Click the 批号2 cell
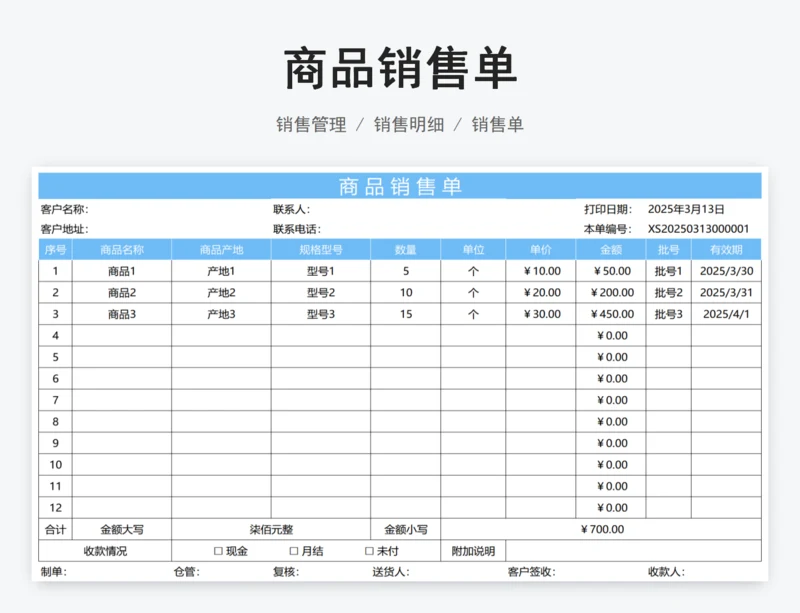The height and width of the screenshot is (613, 800). [x=669, y=292]
